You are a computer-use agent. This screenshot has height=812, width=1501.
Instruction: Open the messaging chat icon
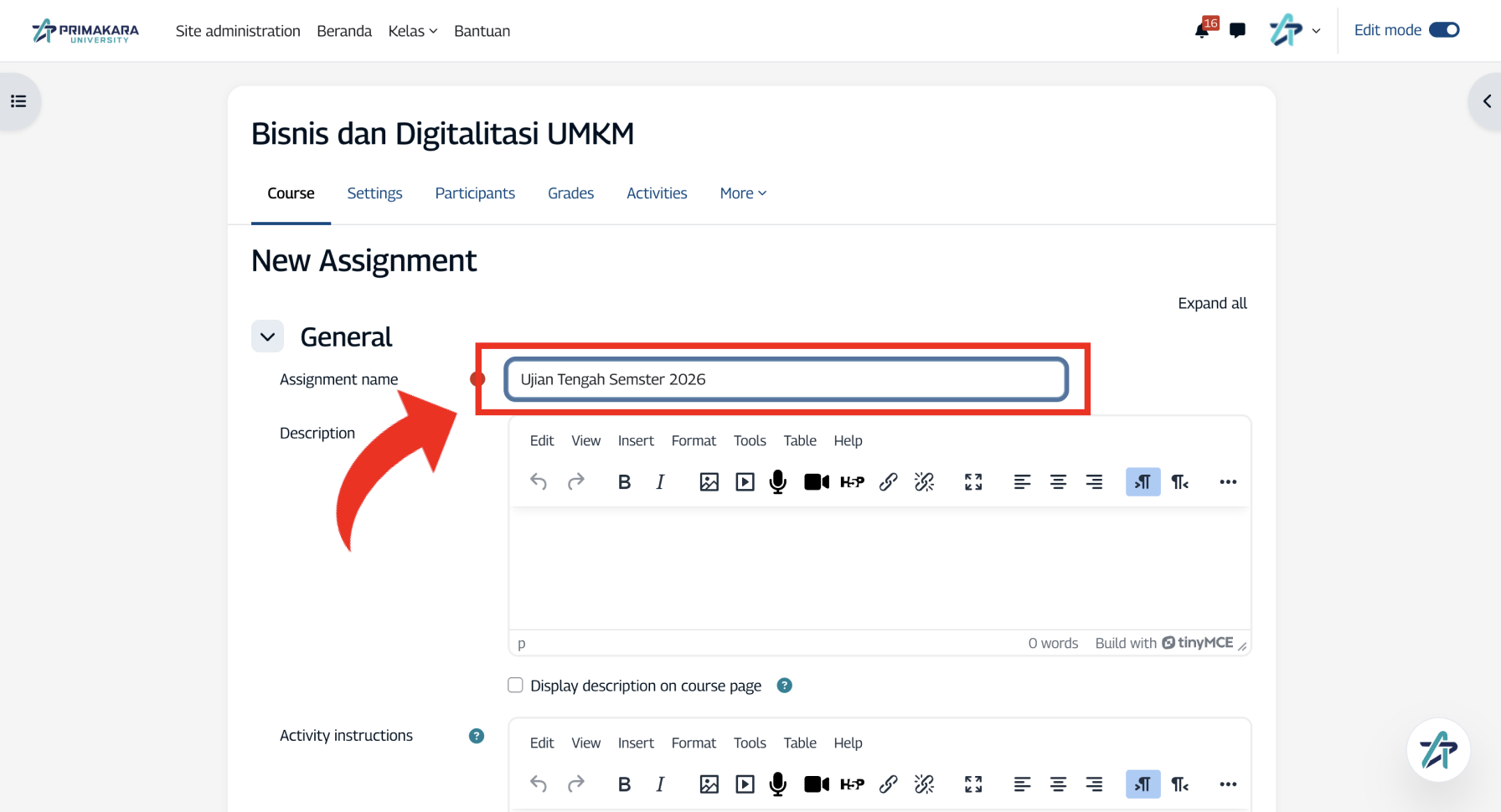coord(1237,31)
